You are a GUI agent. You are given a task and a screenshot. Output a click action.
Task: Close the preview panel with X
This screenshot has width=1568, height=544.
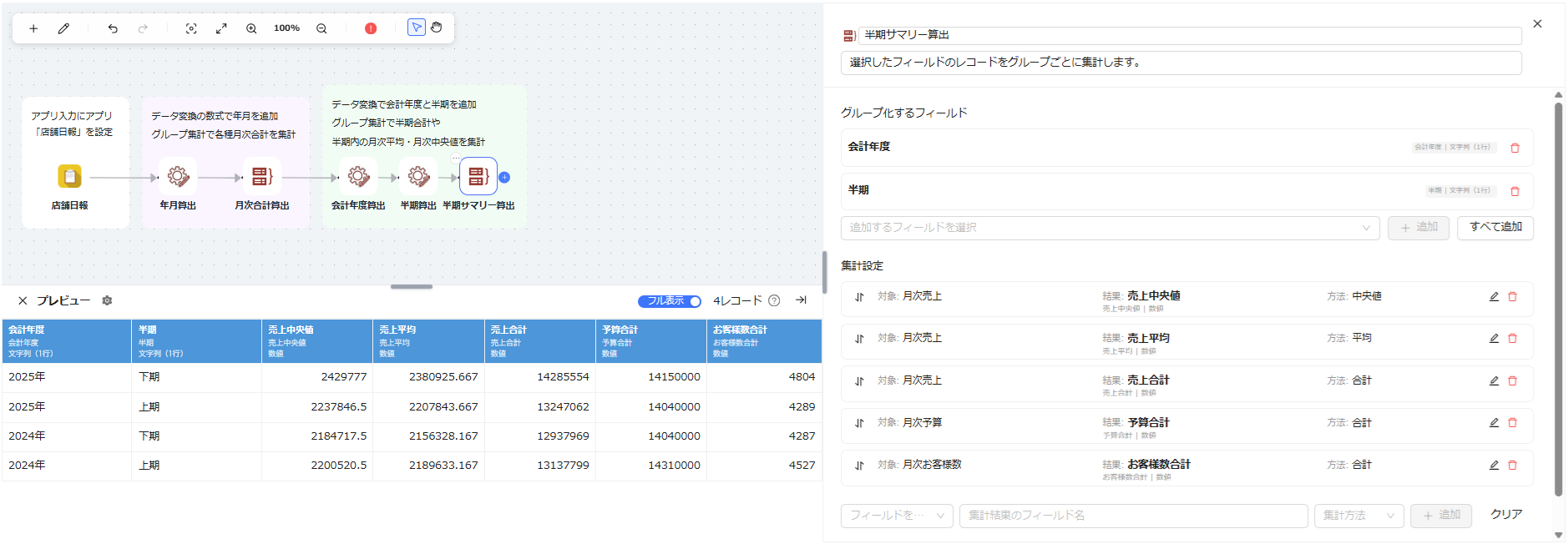[x=23, y=300]
